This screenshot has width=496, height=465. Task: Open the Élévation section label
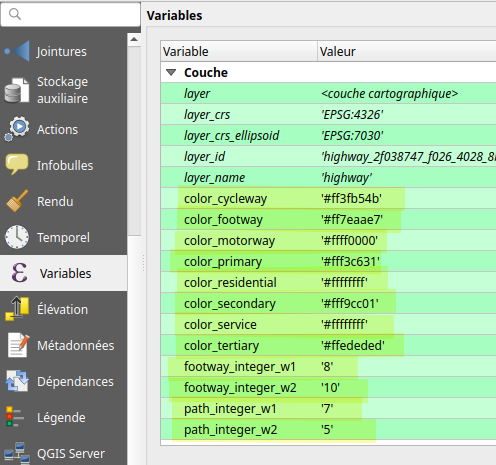pos(62,309)
